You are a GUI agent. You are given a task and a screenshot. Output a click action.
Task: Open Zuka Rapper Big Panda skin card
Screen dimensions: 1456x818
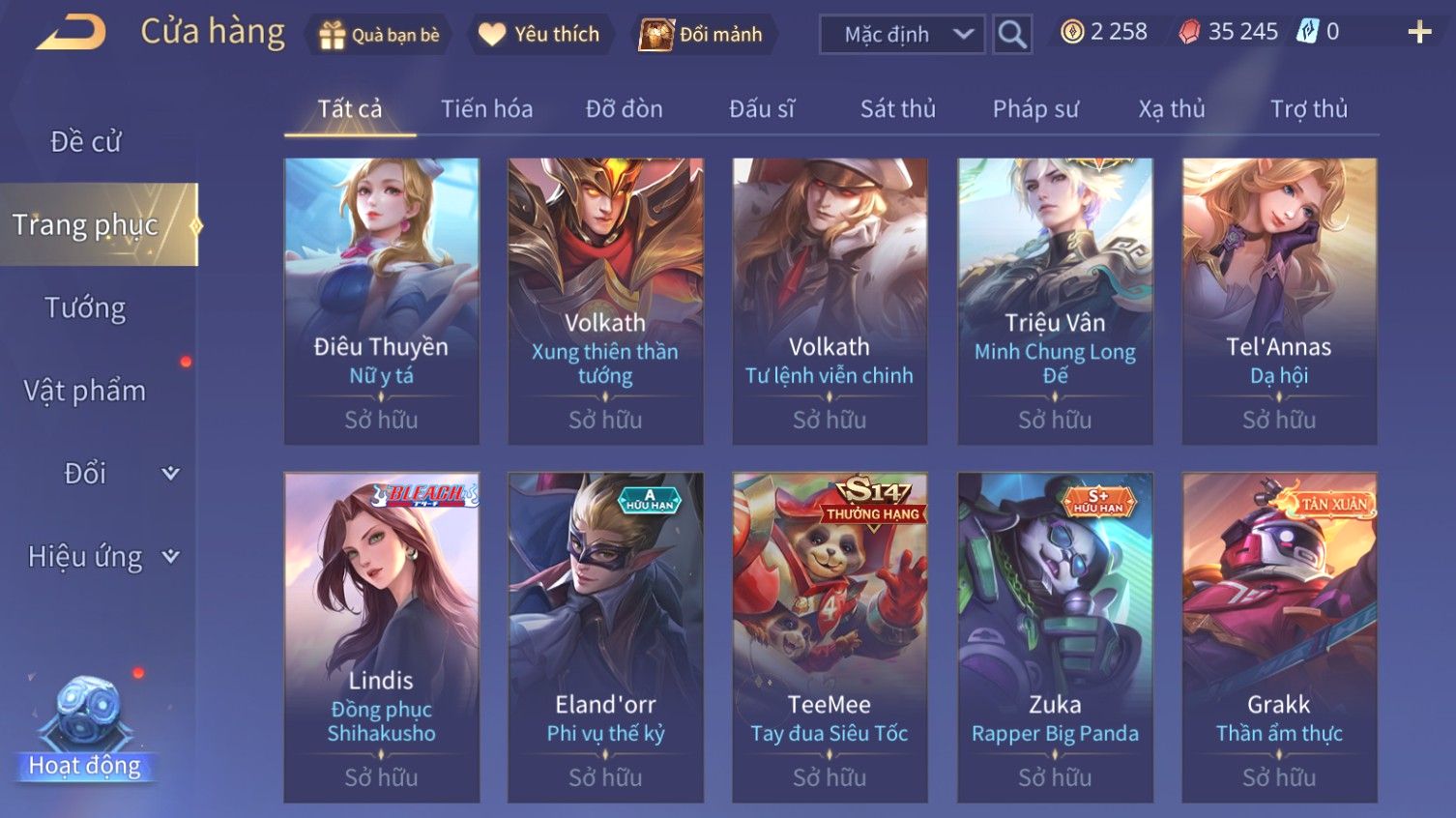tap(1055, 637)
